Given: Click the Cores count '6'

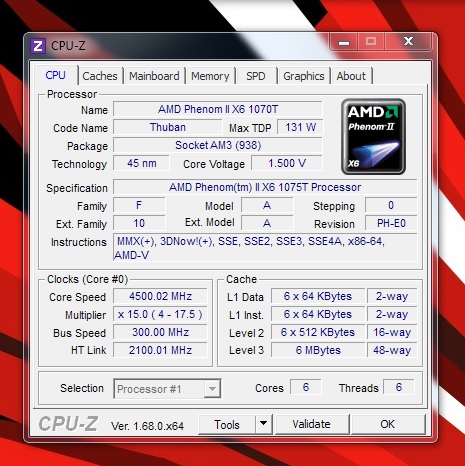Looking at the screenshot, I should [306, 387].
